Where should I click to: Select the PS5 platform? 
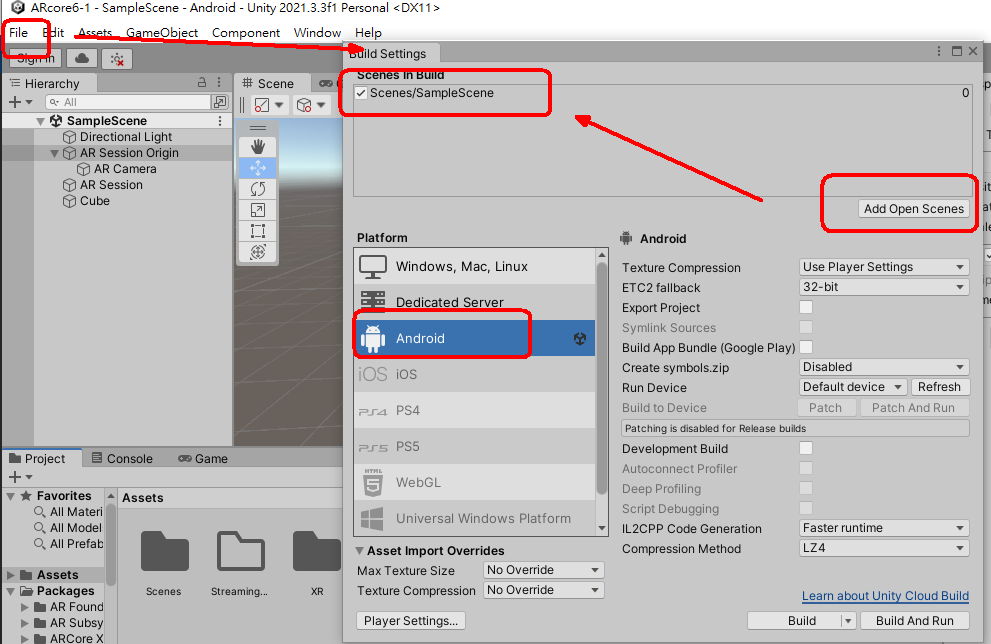(x=475, y=446)
